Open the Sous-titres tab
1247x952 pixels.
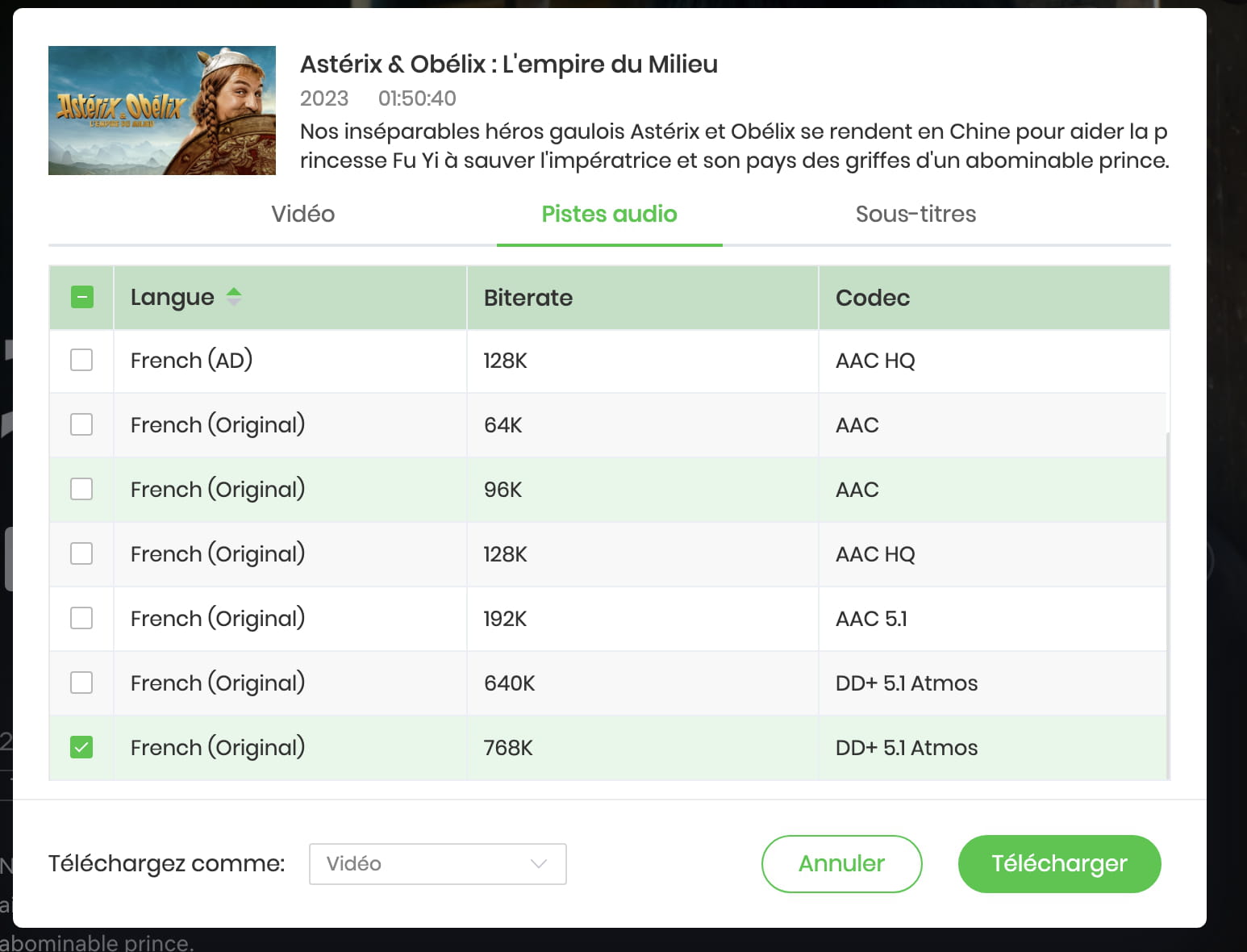click(915, 214)
